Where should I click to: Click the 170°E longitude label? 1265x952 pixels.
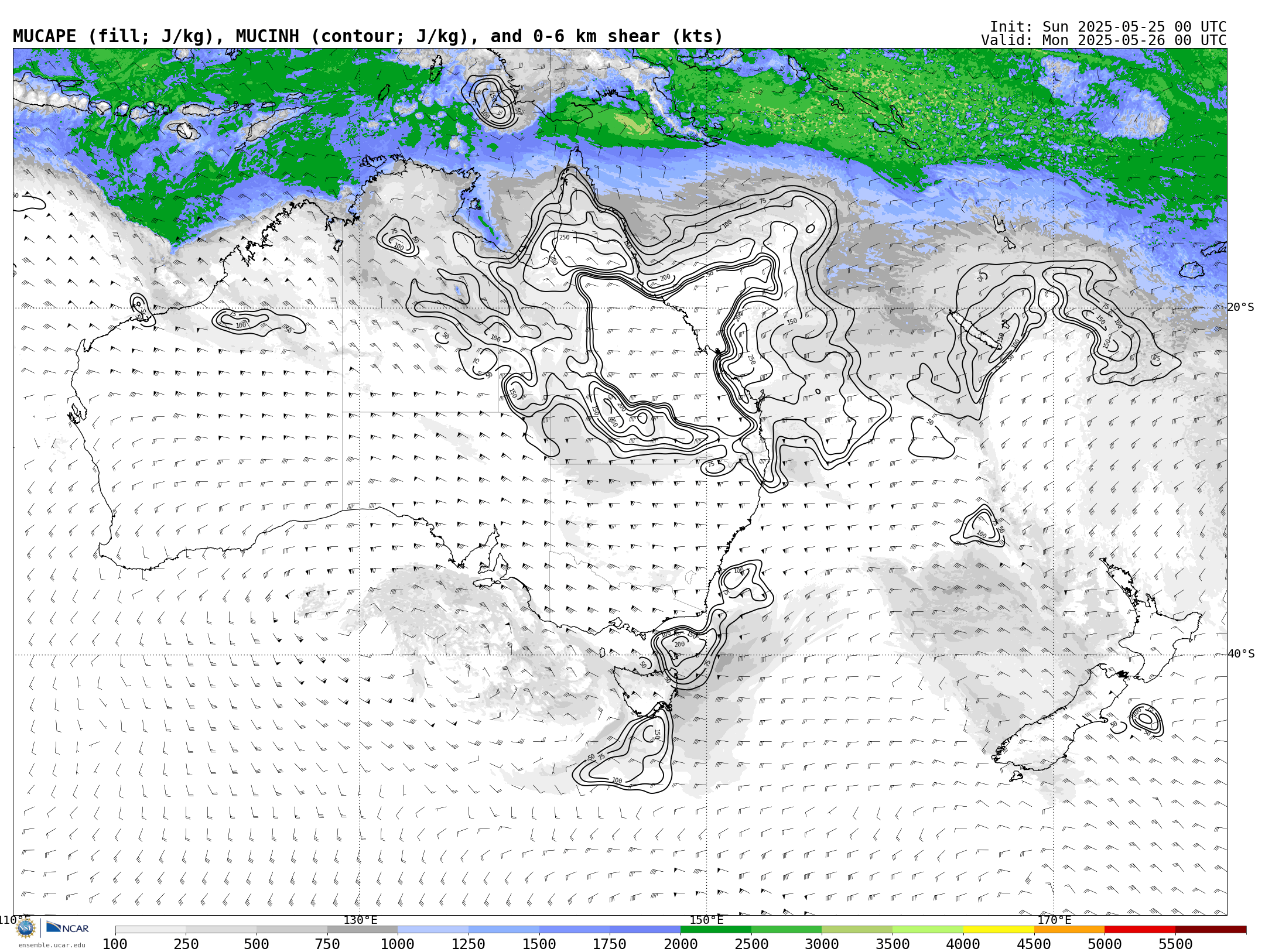1054,920
